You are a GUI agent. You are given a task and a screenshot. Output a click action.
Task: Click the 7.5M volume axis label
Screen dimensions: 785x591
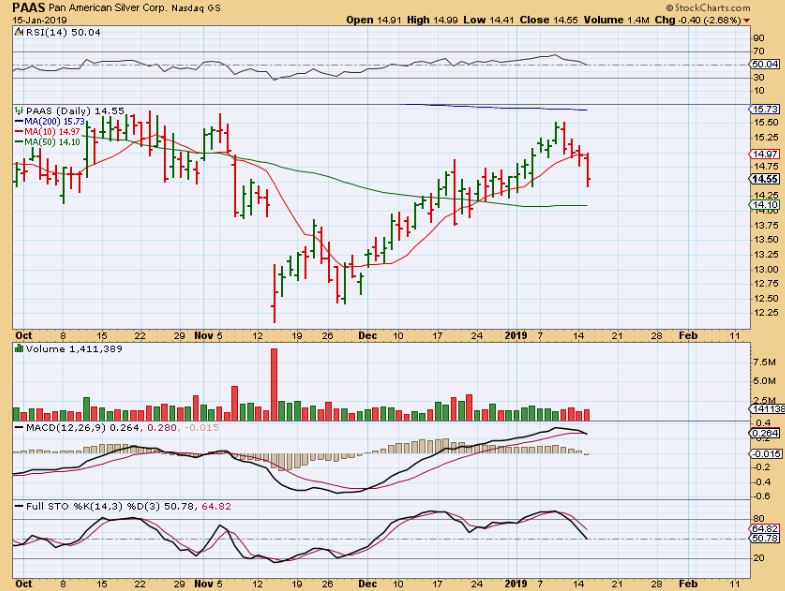tap(764, 362)
